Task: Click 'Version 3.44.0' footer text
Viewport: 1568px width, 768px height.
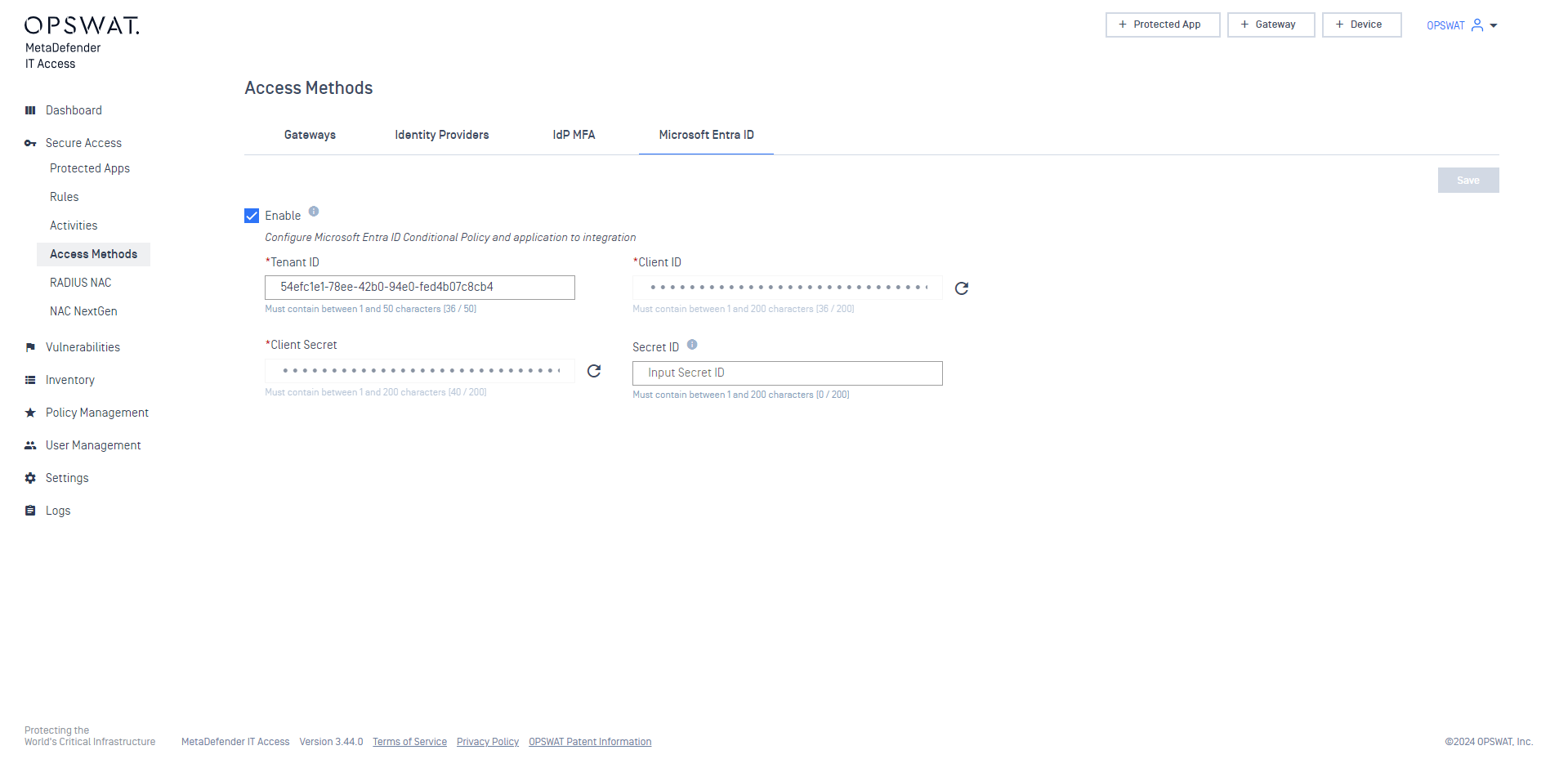Action: pos(331,742)
